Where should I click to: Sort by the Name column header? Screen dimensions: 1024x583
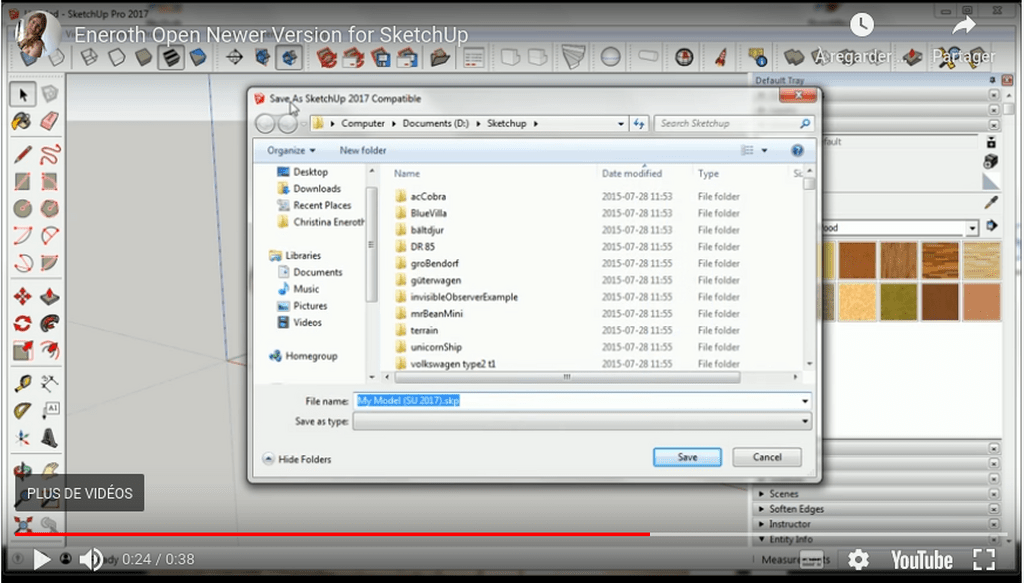click(x=407, y=174)
